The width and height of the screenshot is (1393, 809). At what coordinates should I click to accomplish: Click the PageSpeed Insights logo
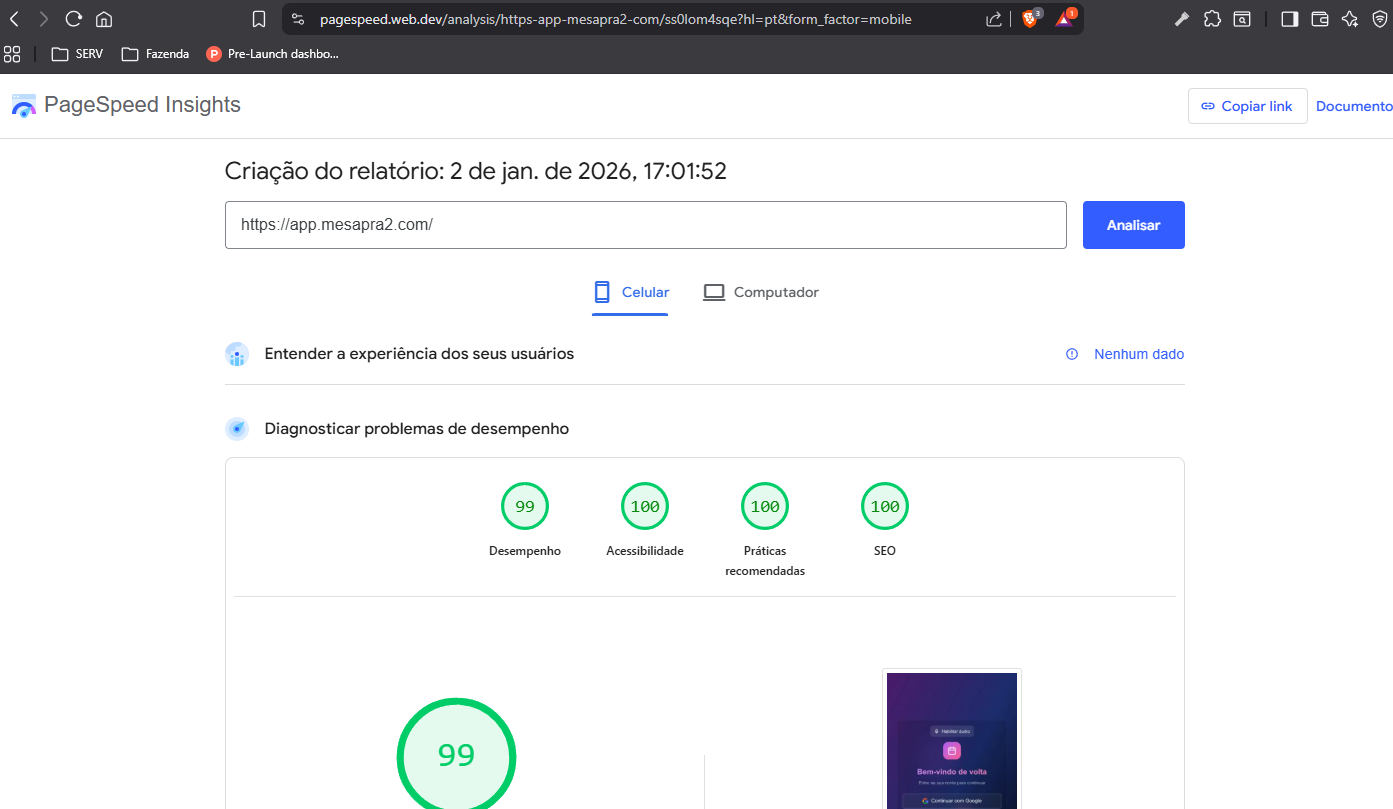pyautogui.click(x=126, y=105)
